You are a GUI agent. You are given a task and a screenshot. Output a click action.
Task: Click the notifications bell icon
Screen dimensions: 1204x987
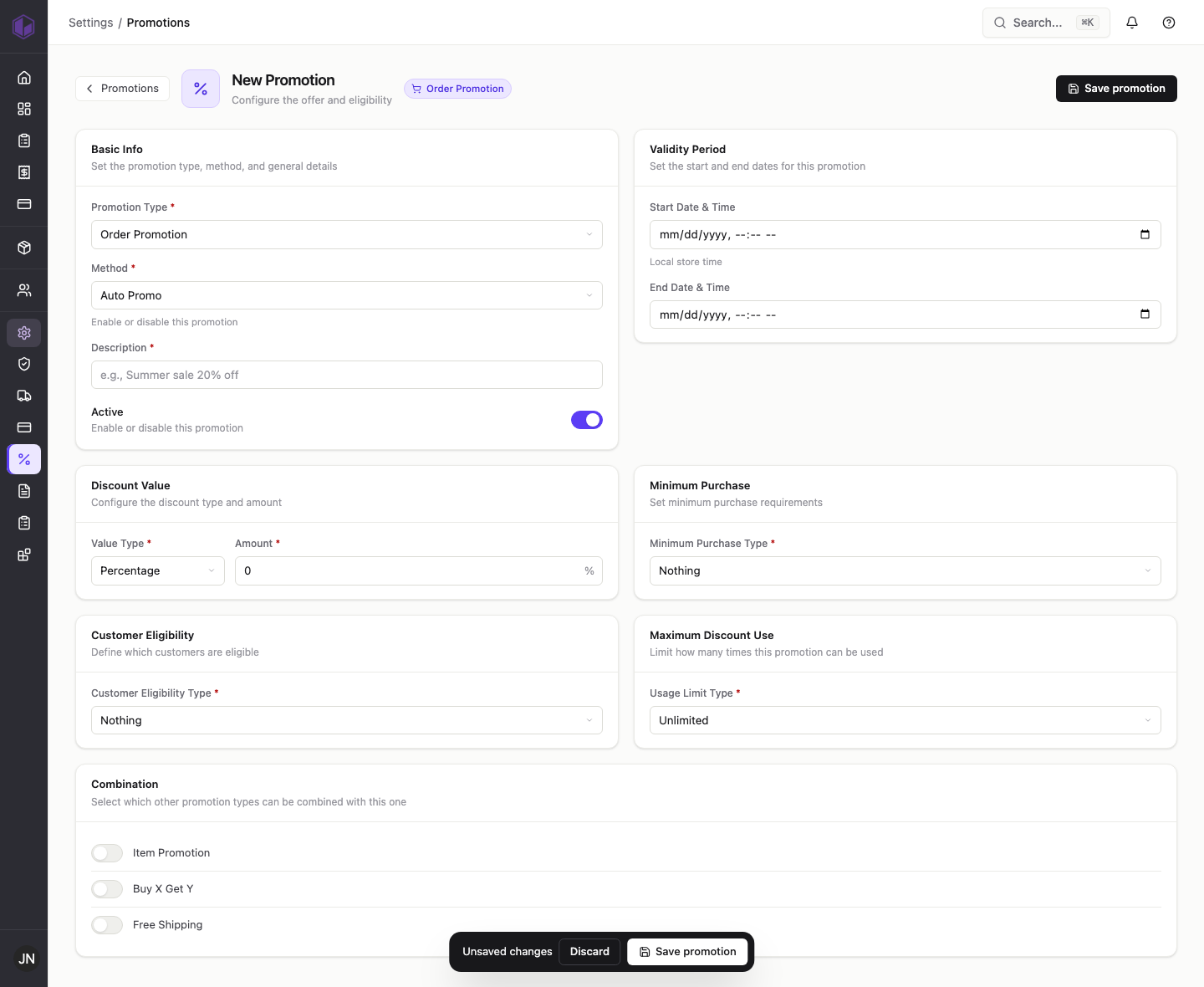1132,23
